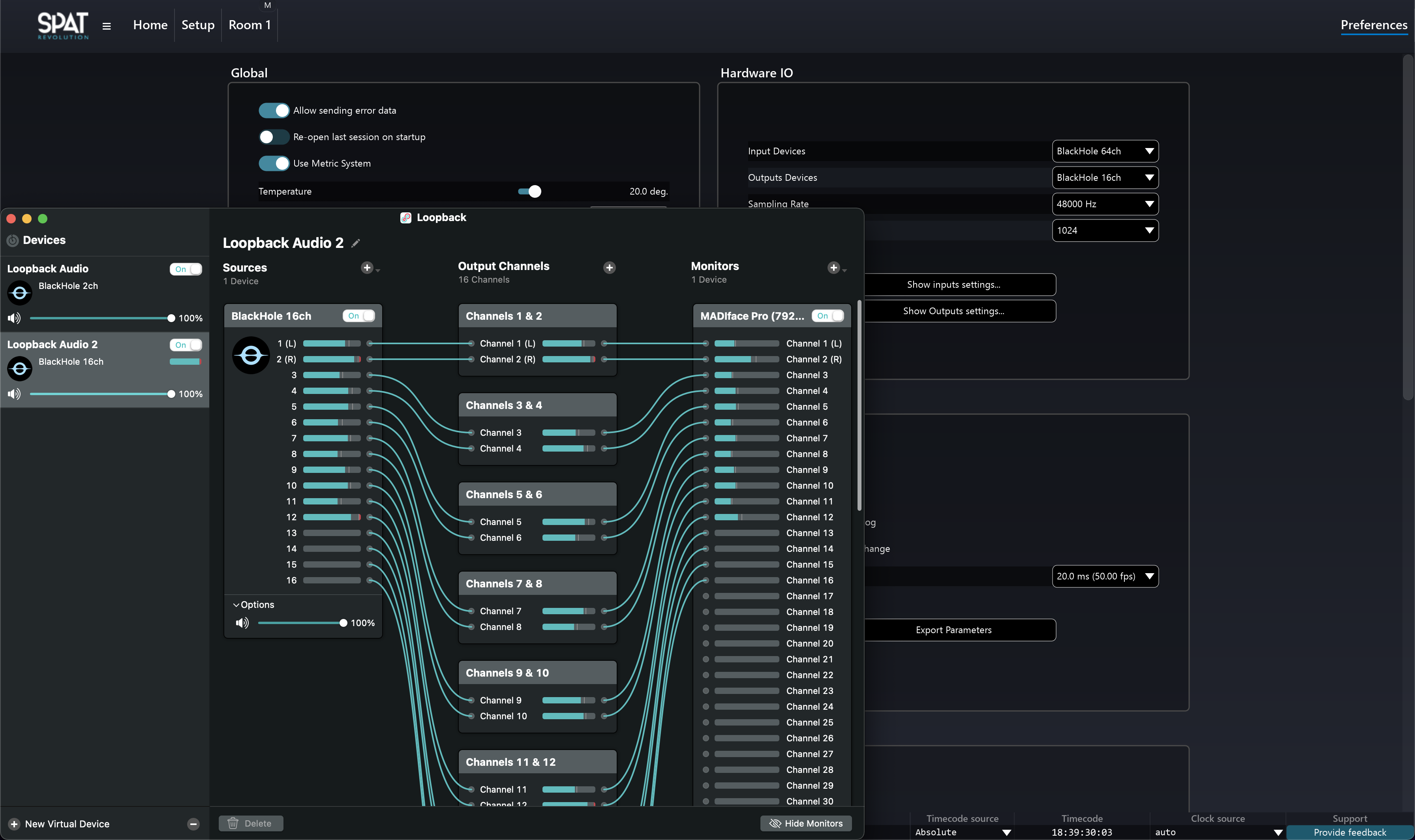Click the BlackHole 16ch source device icon
1415x840 pixels.
point(251,356)
